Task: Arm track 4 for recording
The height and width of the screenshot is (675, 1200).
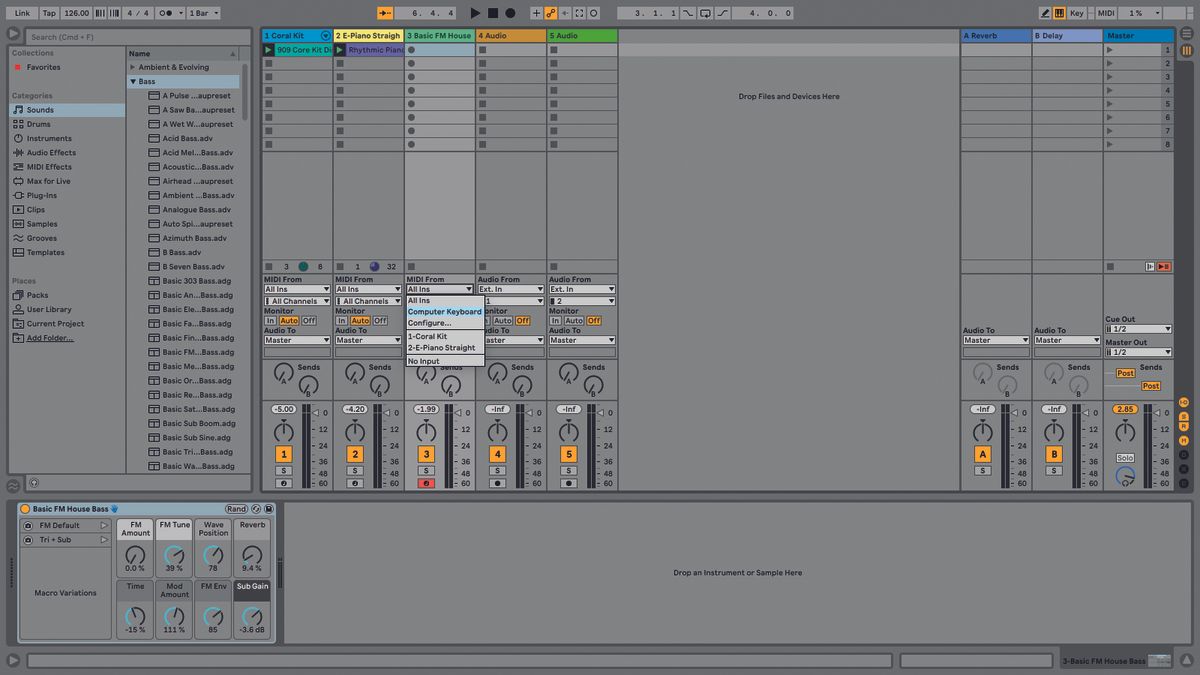Action: (497, 483)
